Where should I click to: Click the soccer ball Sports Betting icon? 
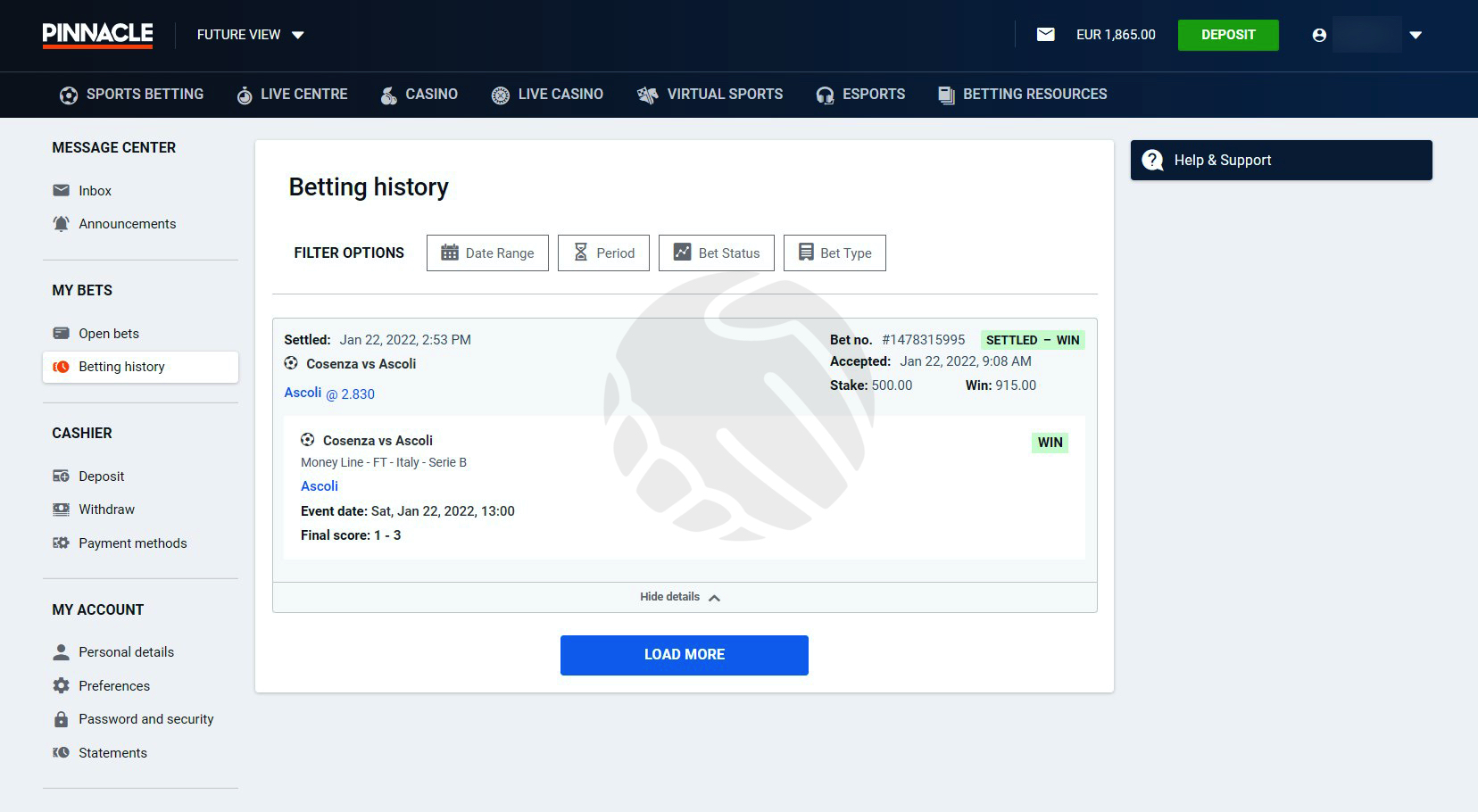point(69,95)
